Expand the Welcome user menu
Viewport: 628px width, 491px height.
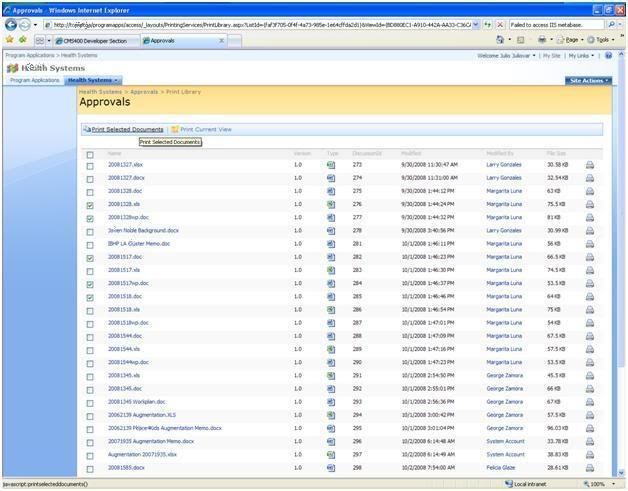click(506, 56)
